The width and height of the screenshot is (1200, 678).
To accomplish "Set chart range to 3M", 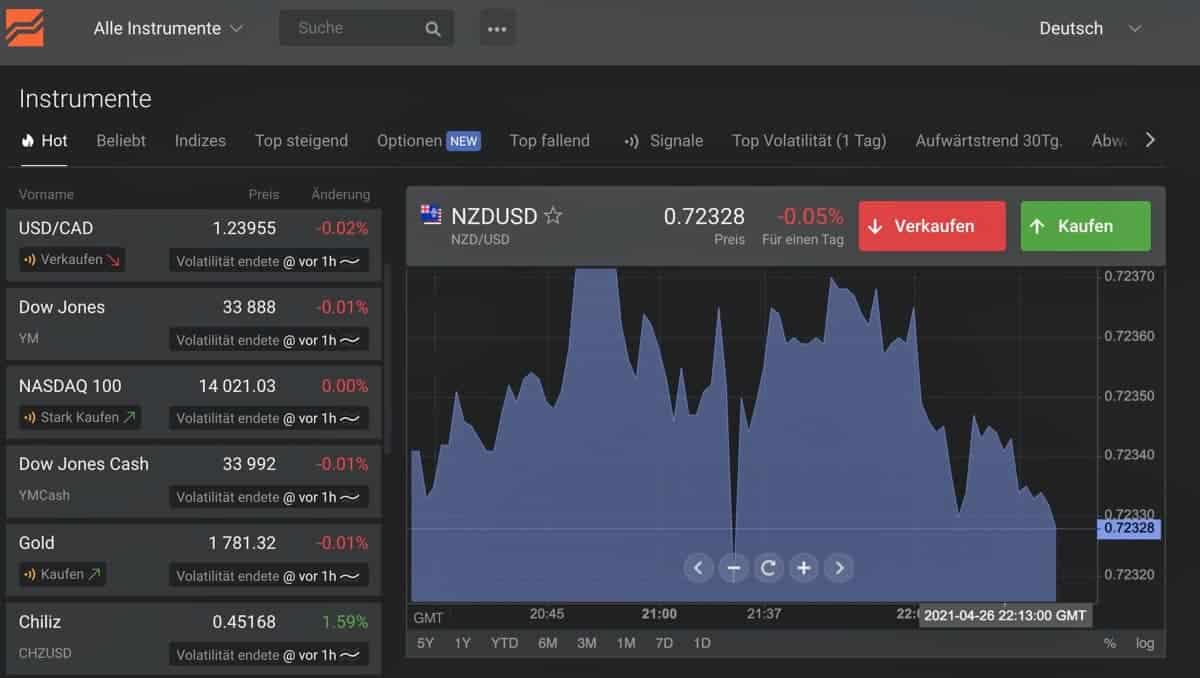I will (587, 643).
